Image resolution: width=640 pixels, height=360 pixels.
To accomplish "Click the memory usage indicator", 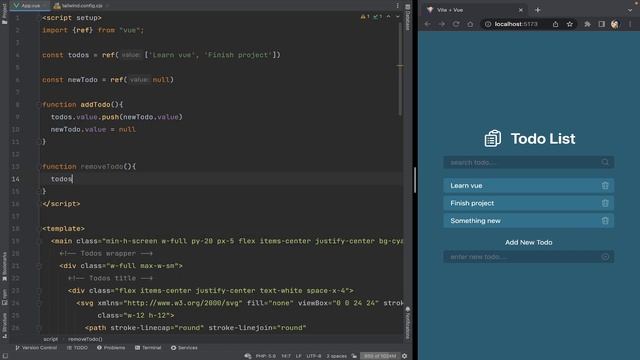I will click(x=380, y=356).
